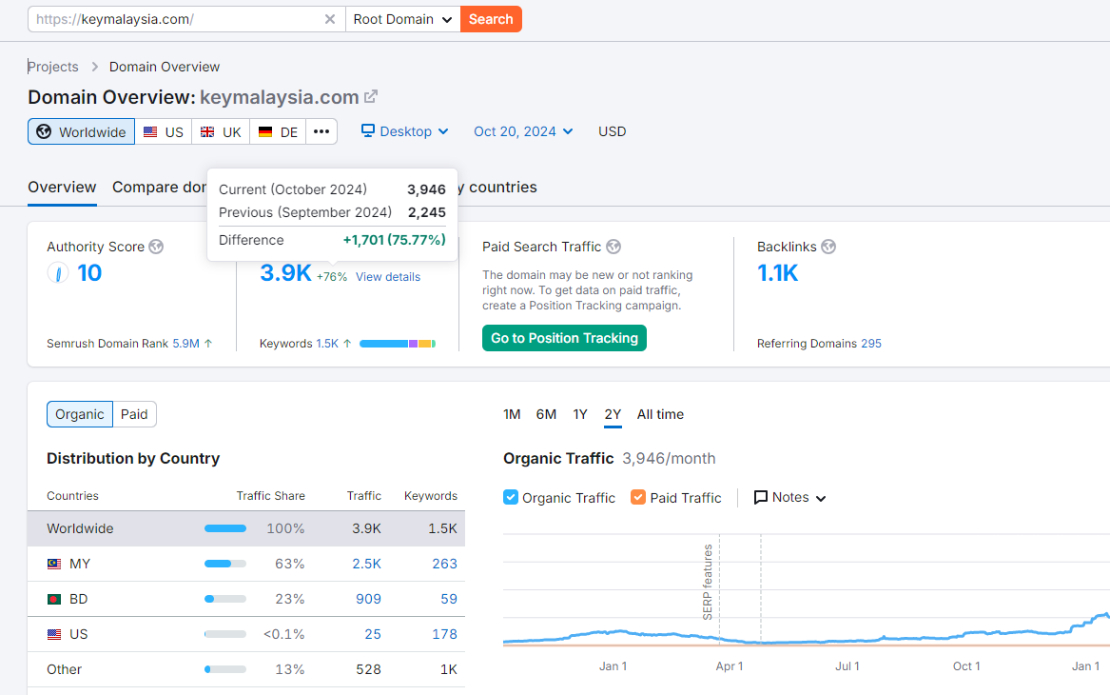Open the View details link

pyautogui.click(x=388, y=277)
